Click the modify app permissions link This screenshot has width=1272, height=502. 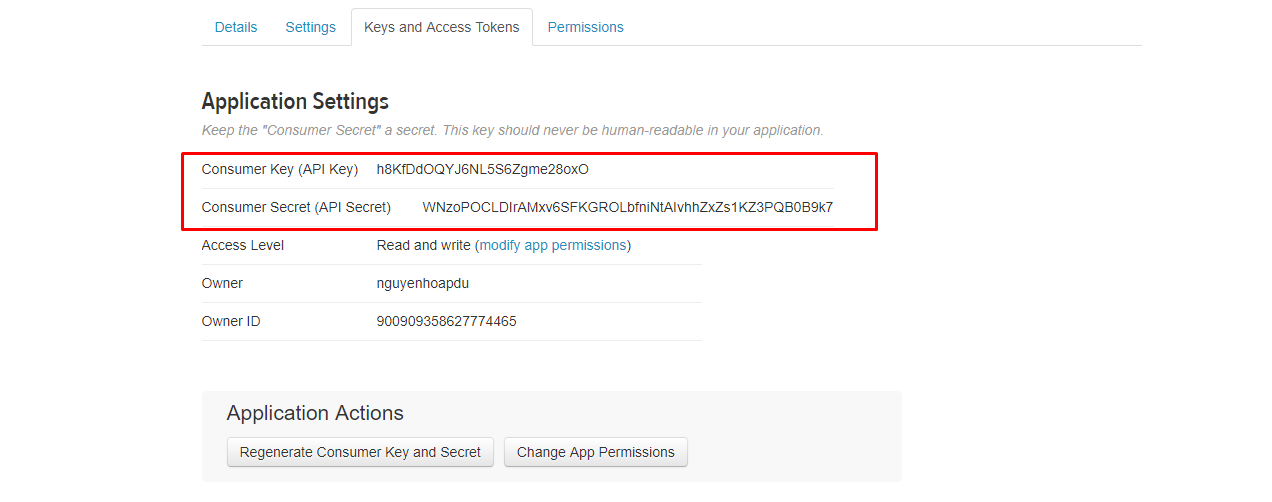click(x=553, y=245)
